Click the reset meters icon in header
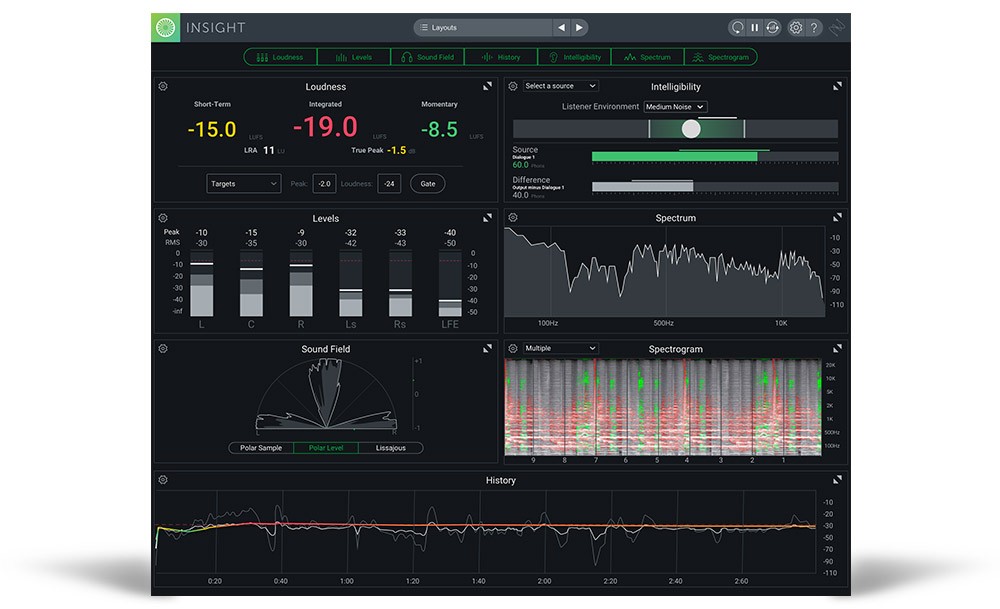This screenshot has height=609, width=1000. pyautogui.click(x=738, y=28)
